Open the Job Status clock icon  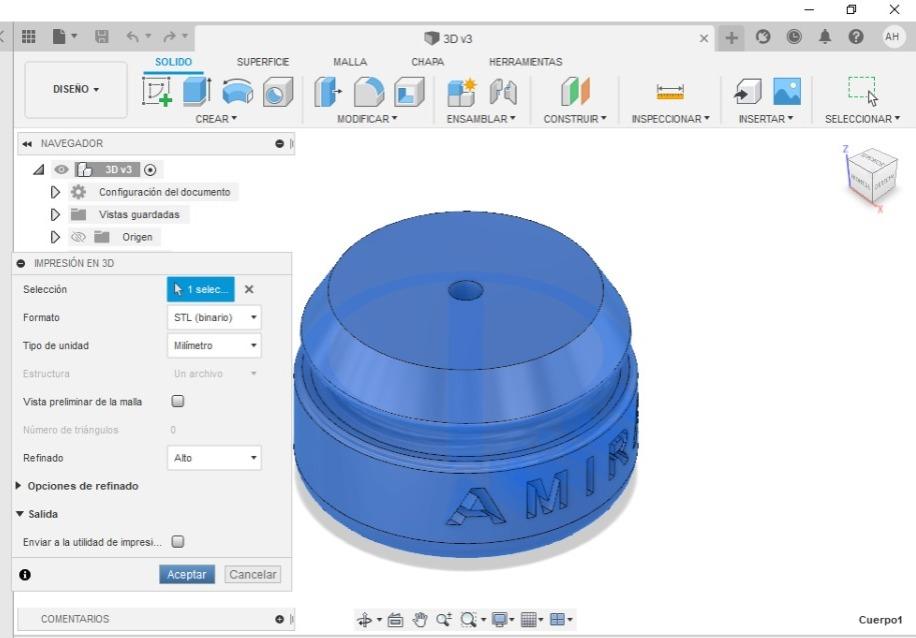793,37
